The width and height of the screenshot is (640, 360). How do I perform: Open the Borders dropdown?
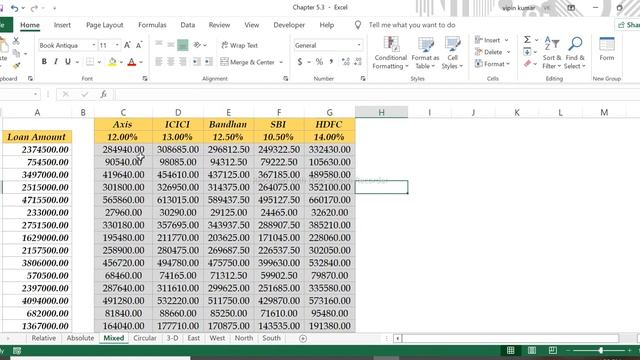[99, 62]
